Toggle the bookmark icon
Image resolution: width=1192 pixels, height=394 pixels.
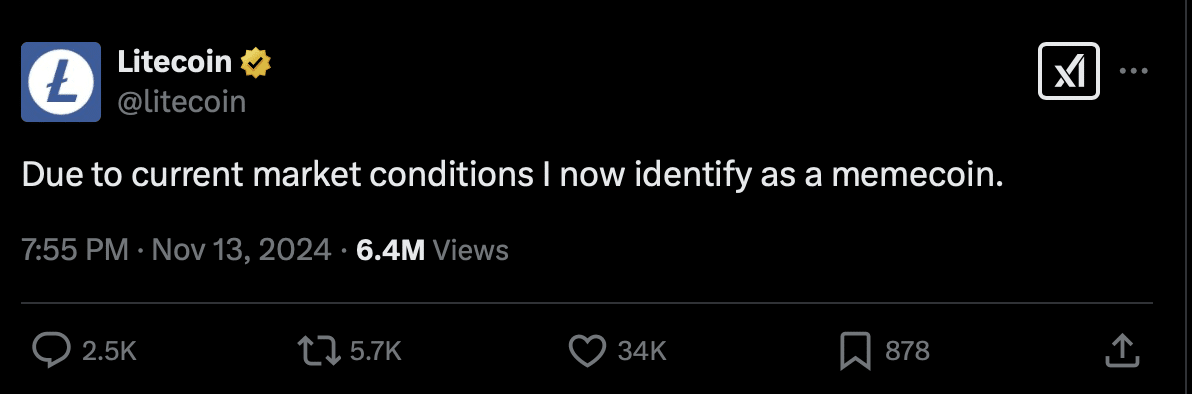pos(855,352)
